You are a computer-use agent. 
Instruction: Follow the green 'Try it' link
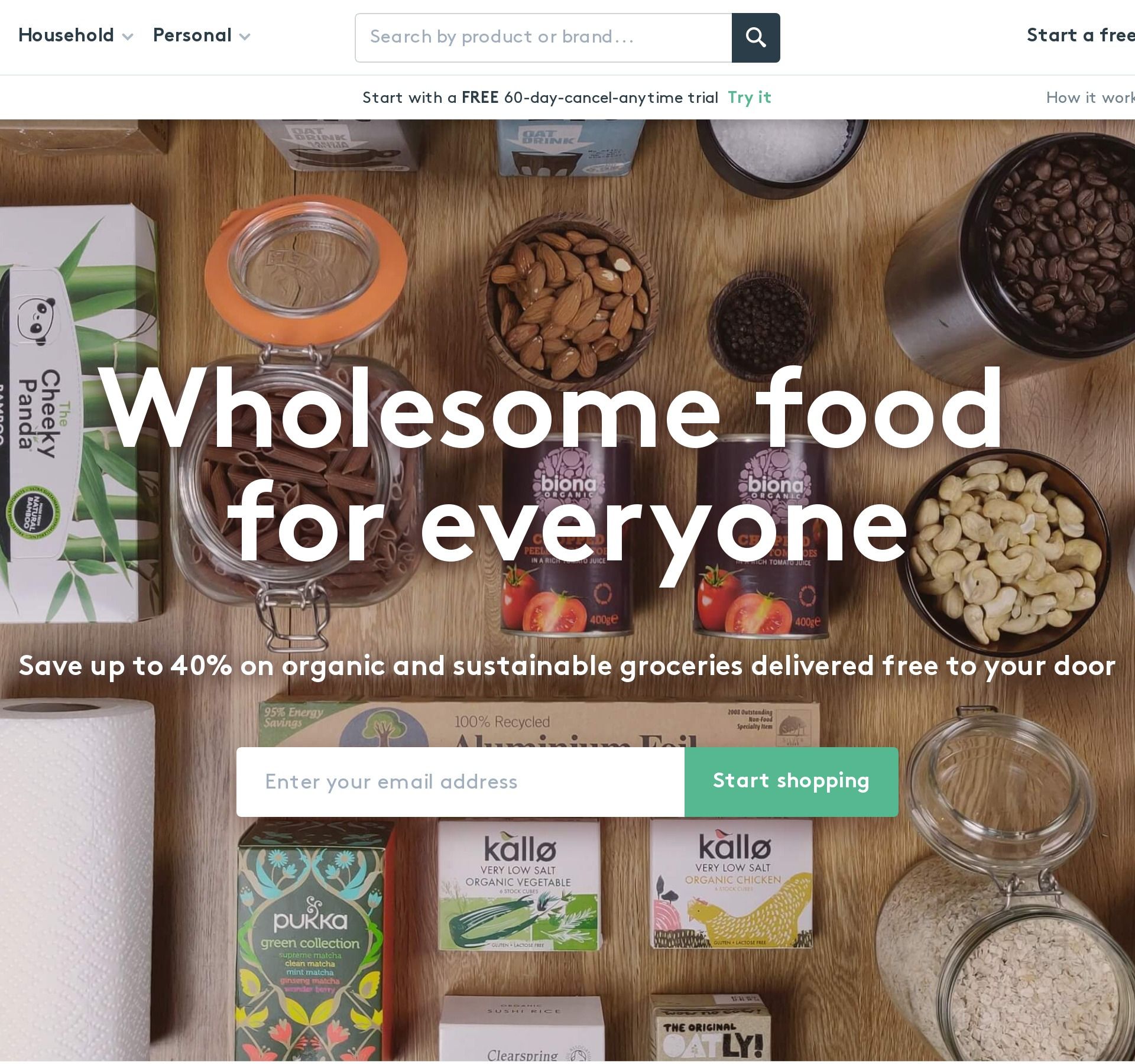tap(749, 98)
